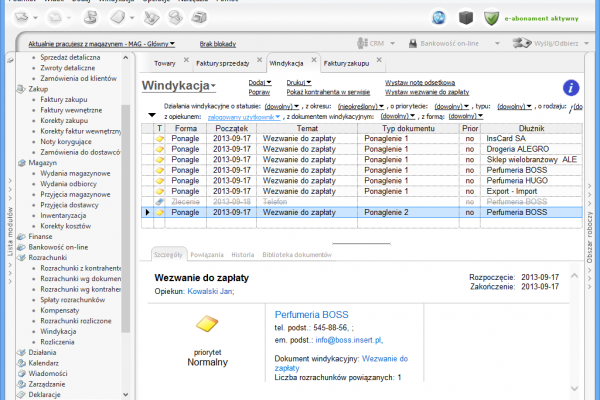Click the icon in the crossed-out Zlecenie row
Viewport: 600px width, 400px height.
(x=160, y=201)
